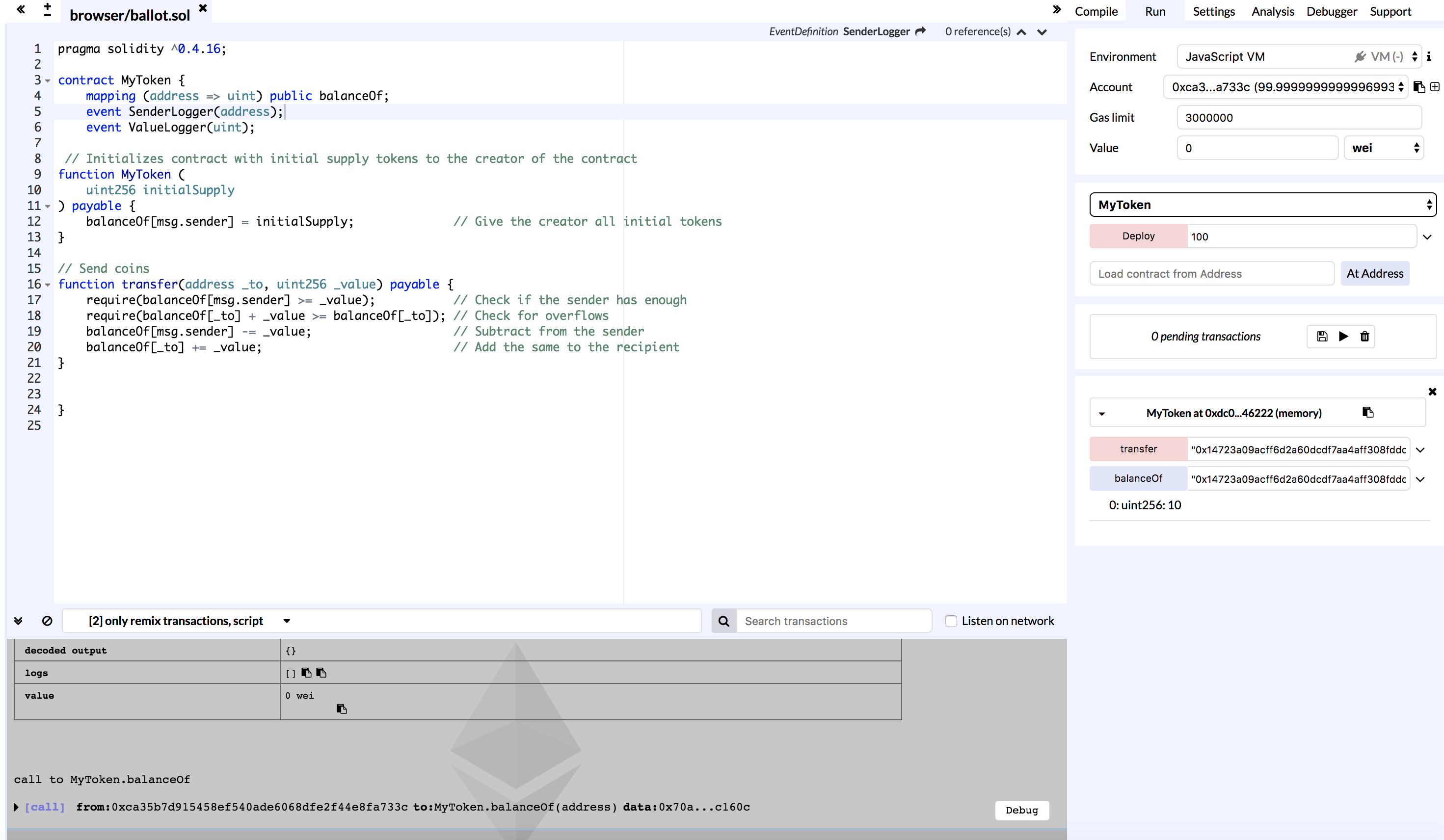Click the navigate back arrow icon
1444x840 pixels.
click(21, 9)
